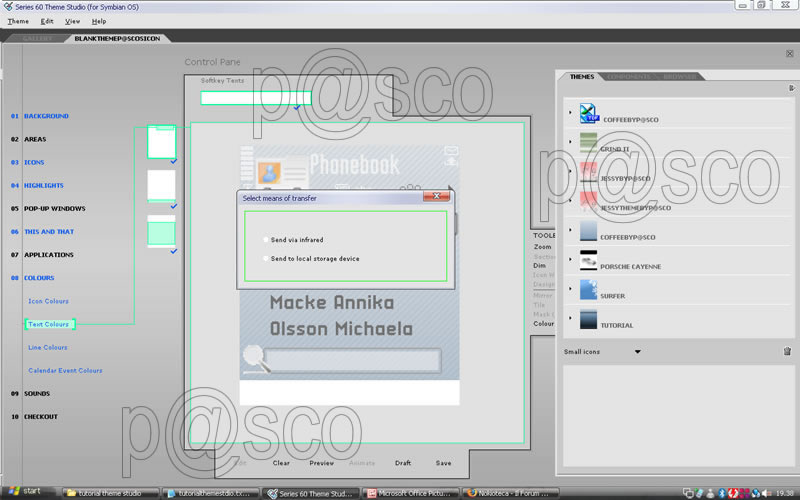Screen dimensions: 800x500
Task: Select the Zoom tool in Toolbox
Action: click(542, 247)
